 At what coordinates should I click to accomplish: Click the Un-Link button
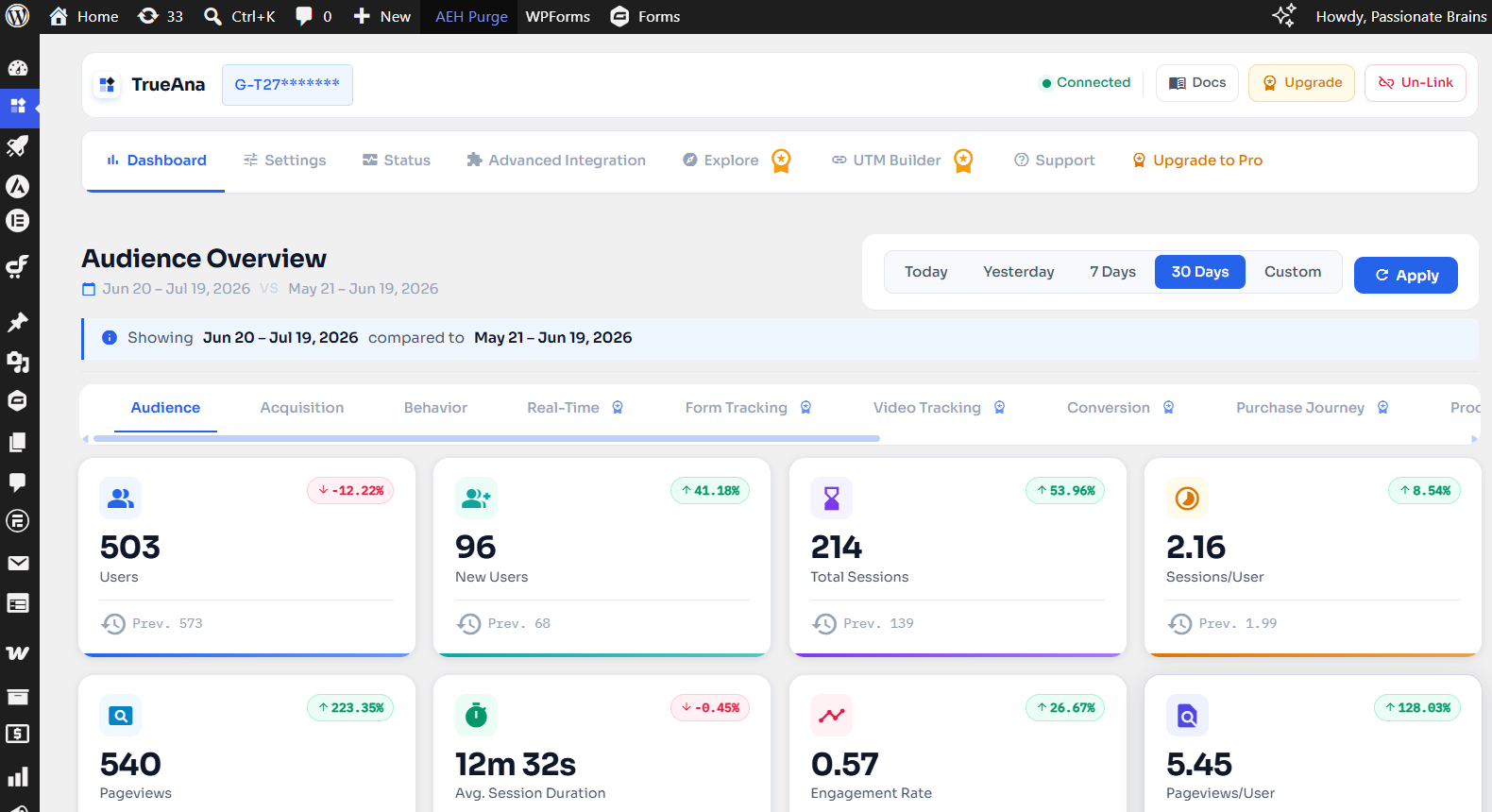[x=1416, y=83]
